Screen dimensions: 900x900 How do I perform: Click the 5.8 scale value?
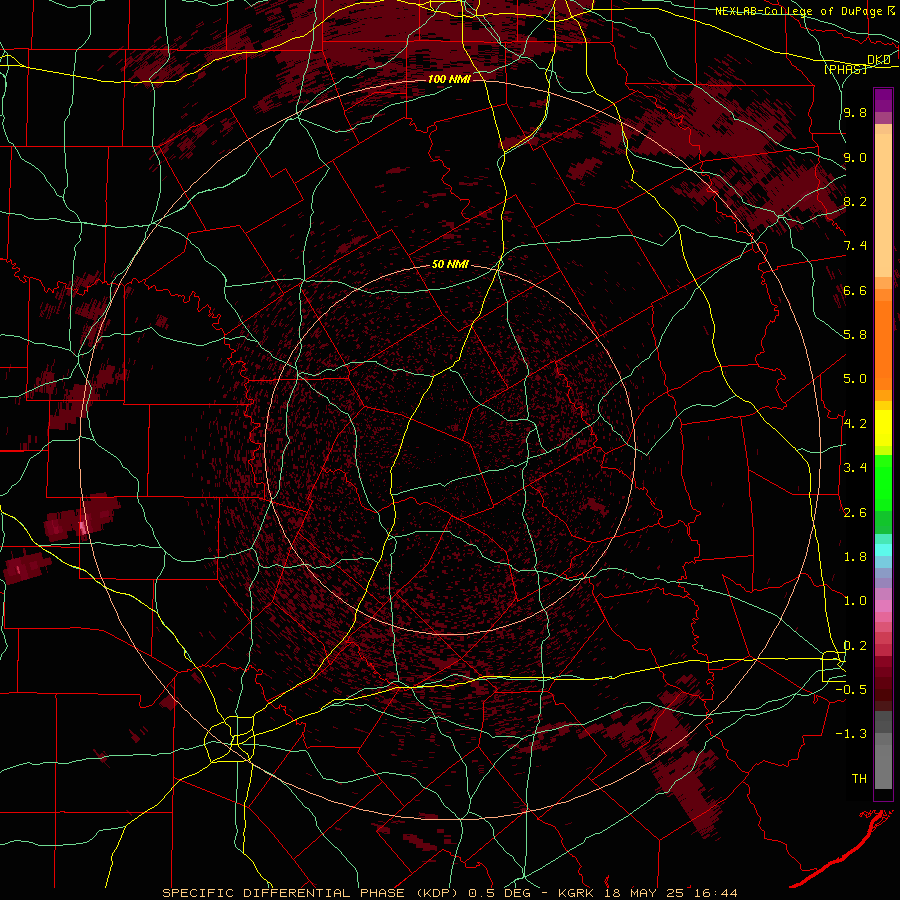click(855, 335)
